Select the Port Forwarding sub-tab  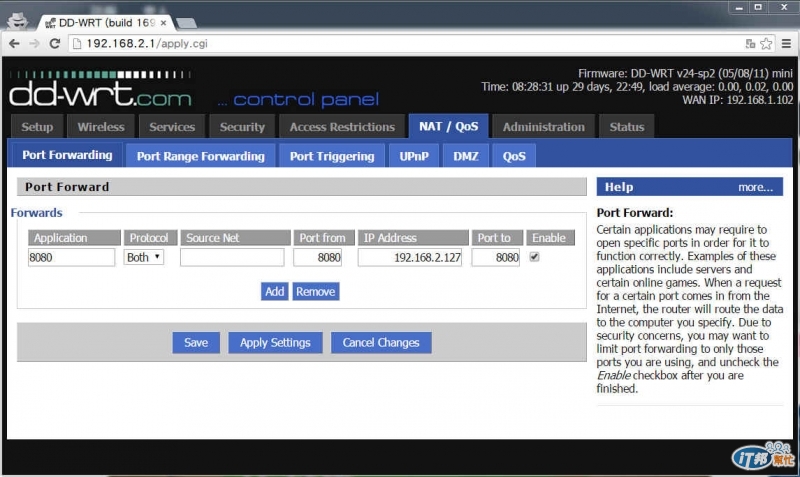click(x=67, y=155)
